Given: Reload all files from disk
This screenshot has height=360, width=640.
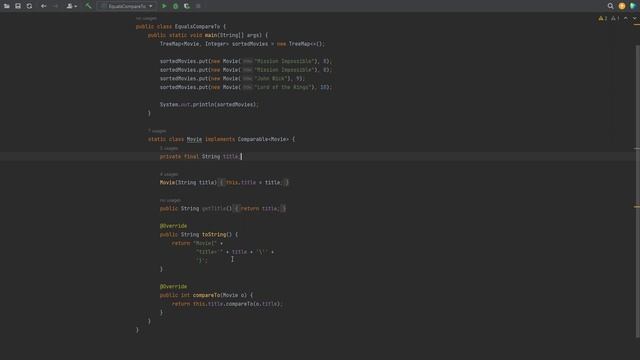Looking at the screenshot, I should click(29, 6).
